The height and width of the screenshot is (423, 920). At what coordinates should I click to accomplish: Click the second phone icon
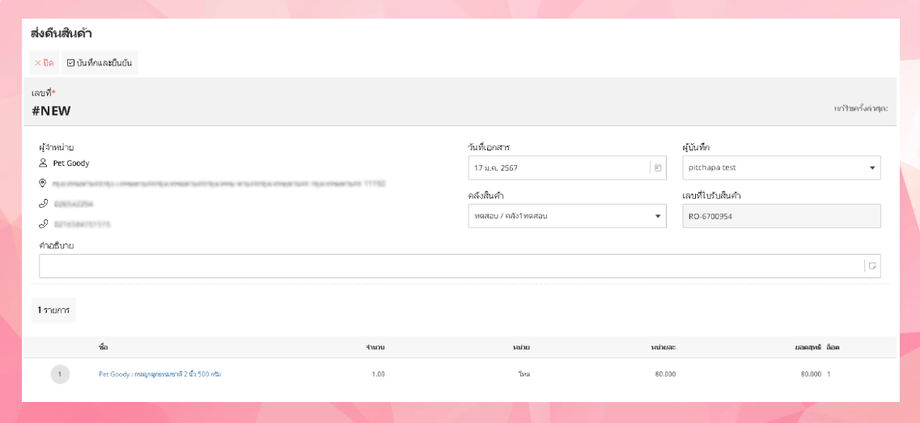click(43, 224)
